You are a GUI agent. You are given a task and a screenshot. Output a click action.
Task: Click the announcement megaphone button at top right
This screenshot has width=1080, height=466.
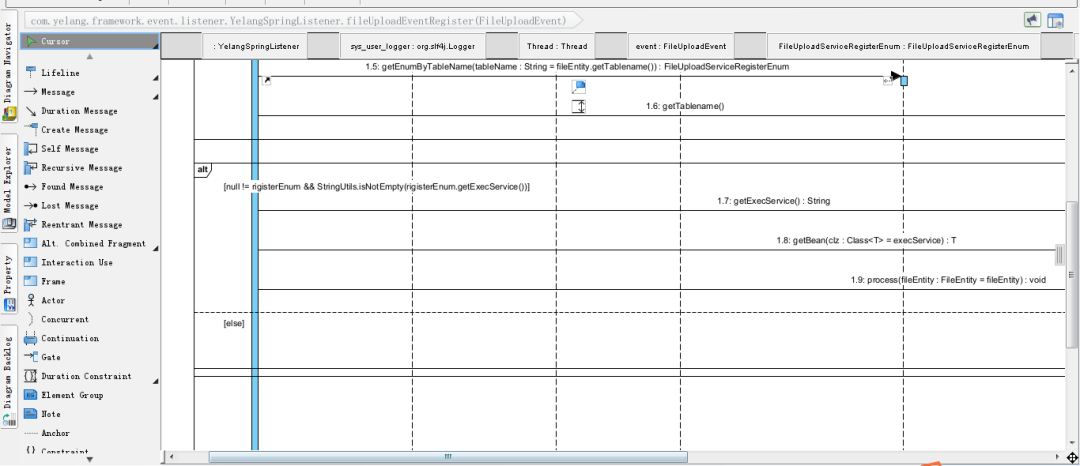click(x=1032, y=21)
